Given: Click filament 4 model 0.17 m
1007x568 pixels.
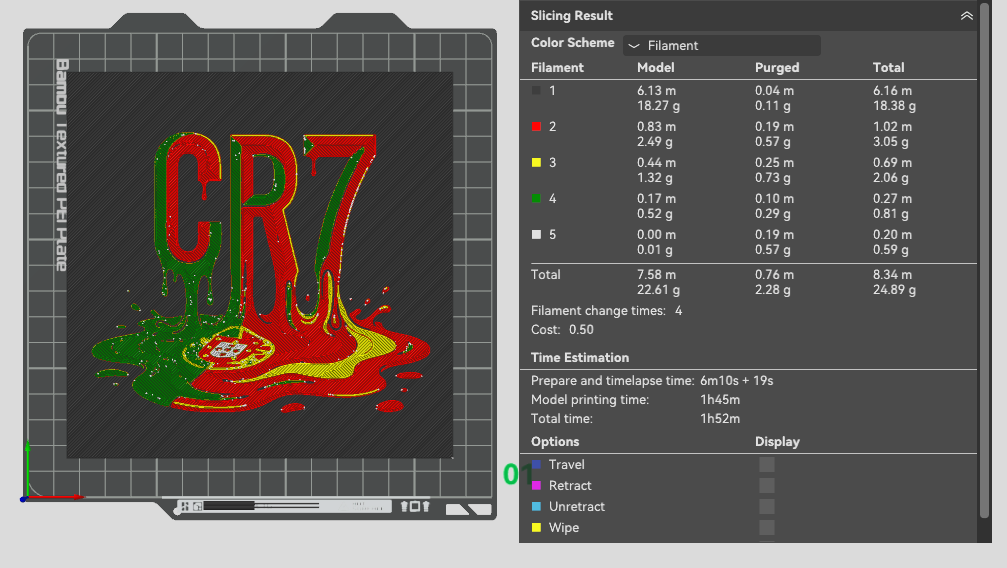Looking at the screenshot, I should (x=656, y=199).
